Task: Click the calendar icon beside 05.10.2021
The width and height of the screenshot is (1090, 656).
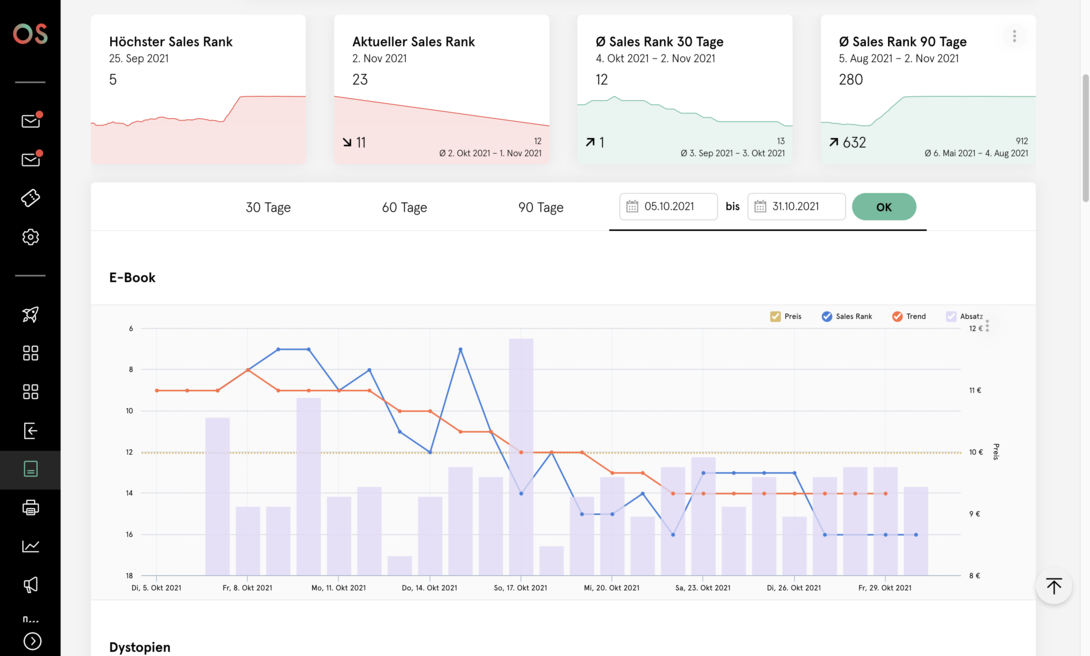Action: tap(632, 206)
